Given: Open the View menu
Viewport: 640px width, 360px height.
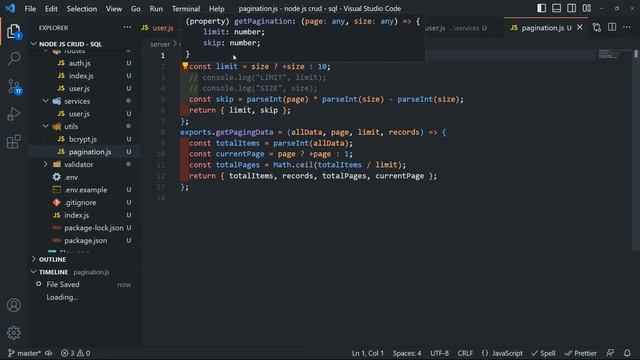Looking at the screenshot, I should (113, 9).
